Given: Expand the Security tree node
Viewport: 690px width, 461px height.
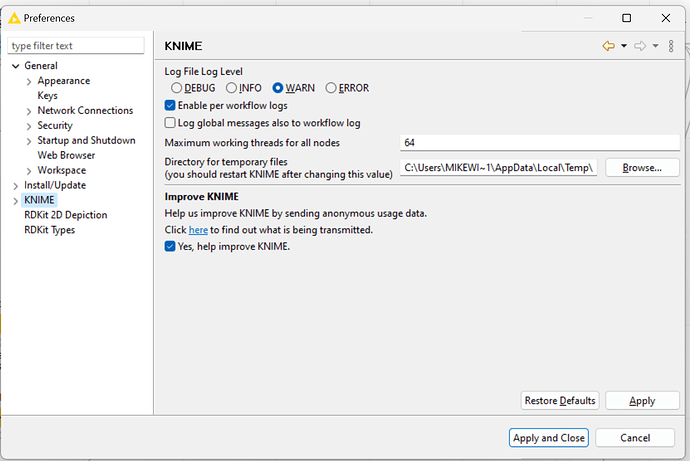Looking at the screenshot, I should pyautogui.click(x=29, y=126).
